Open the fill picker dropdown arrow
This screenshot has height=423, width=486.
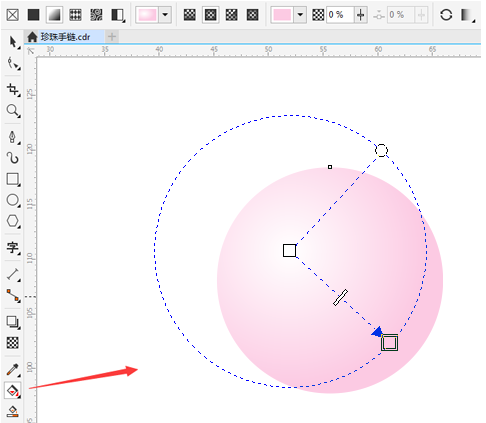coord(165,15)
